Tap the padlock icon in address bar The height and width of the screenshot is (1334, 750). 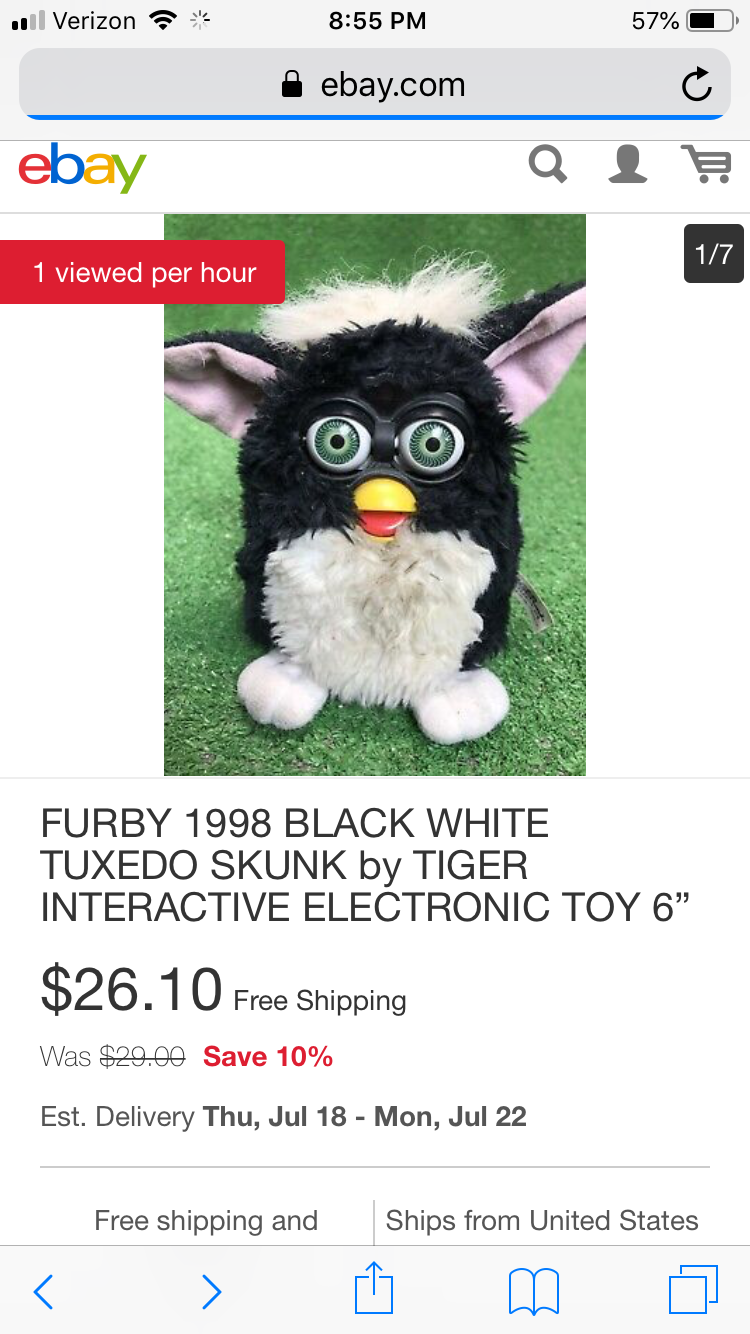[x=292, y=85]
